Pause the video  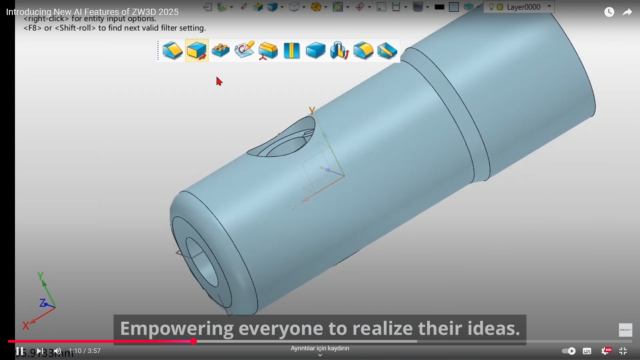20,351
